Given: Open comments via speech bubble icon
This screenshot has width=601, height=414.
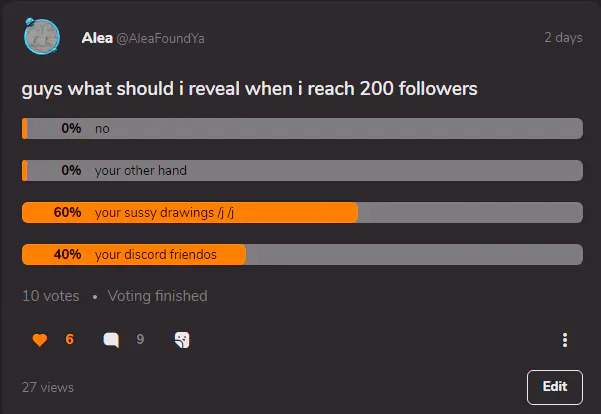Looking at the screenshot, I should pyautogui.click(x=111, y=340).
